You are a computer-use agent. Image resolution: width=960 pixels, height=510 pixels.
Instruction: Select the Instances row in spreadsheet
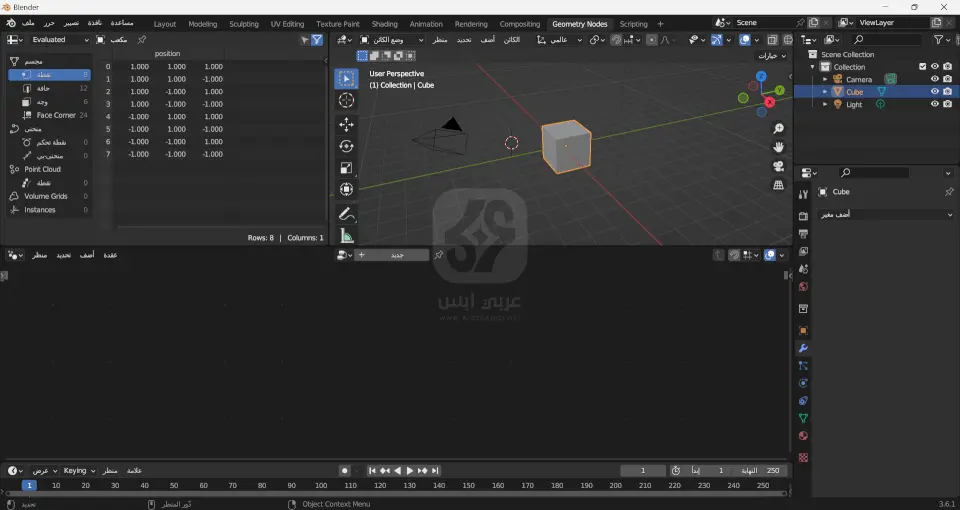[48, 209]
